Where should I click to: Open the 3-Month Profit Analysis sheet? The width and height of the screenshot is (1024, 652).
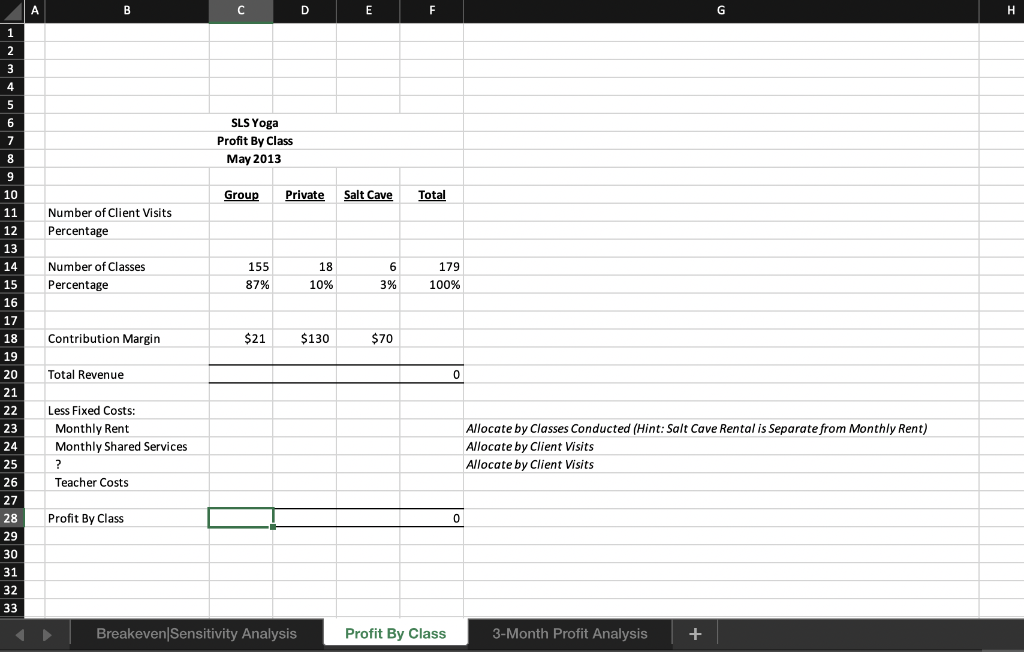pos(567,632)
